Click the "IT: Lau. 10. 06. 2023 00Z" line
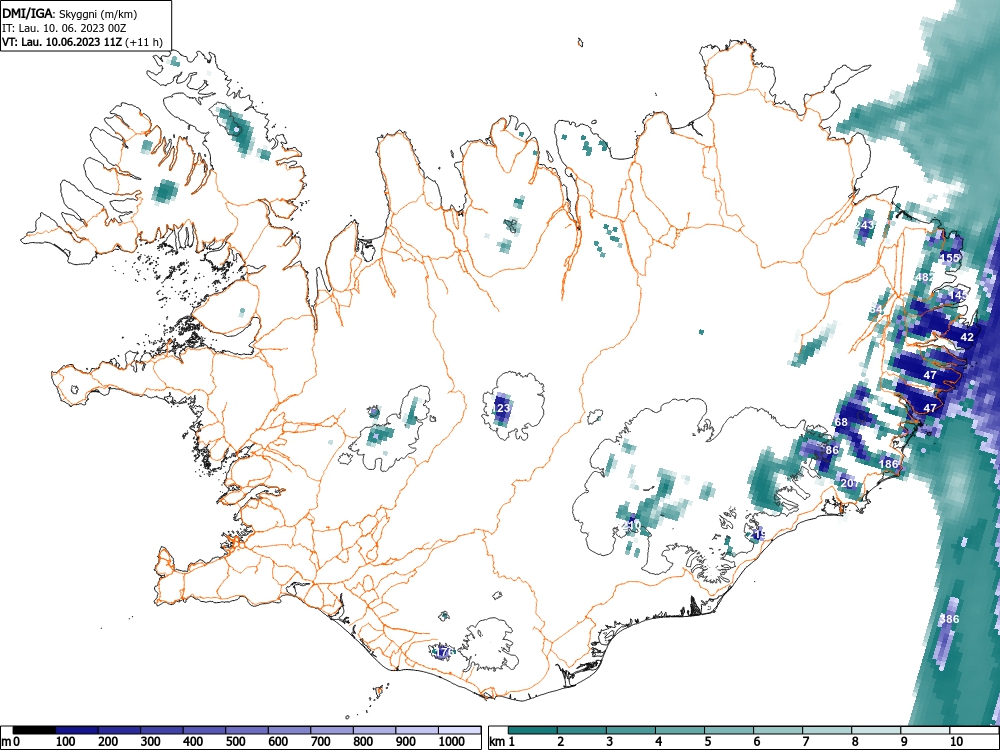This screenshot has width=1000, height=750. click(x=64, y=28)
